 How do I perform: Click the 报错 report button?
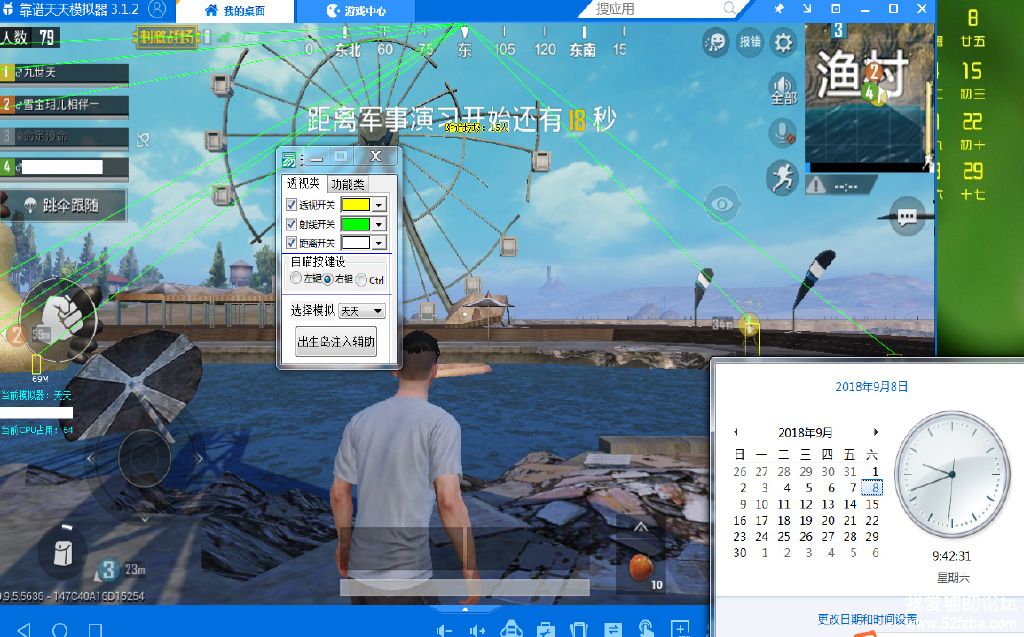[750, 42]
